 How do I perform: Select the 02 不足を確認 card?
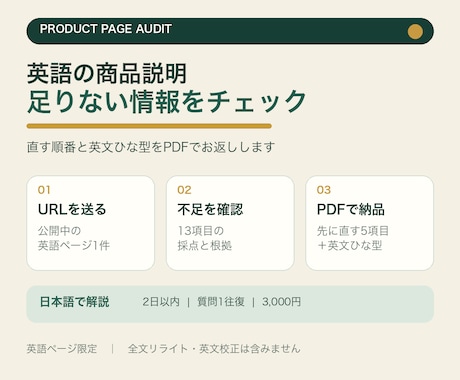[x=230, y=223]
